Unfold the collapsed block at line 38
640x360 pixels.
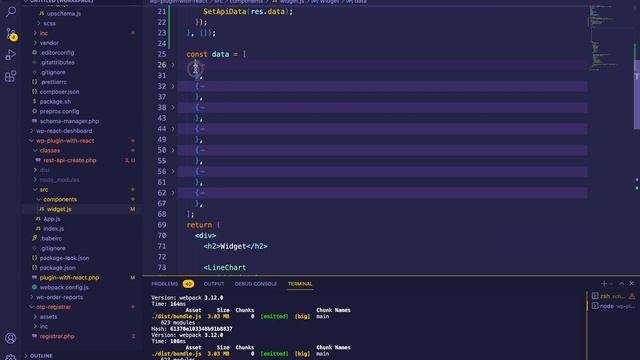[x=173, y=107]
